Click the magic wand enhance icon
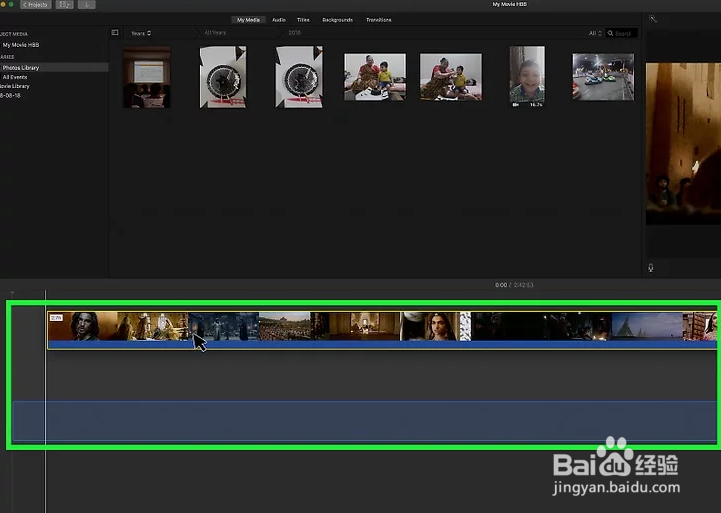 [x=652, y=18]
